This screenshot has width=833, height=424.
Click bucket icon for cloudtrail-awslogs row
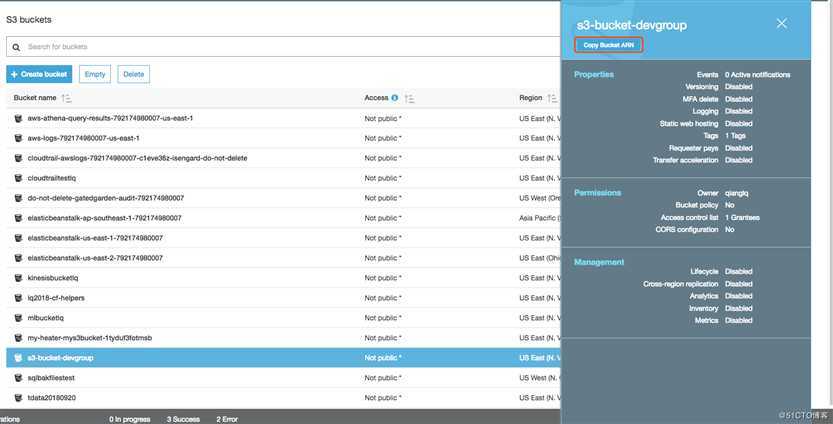19,158
